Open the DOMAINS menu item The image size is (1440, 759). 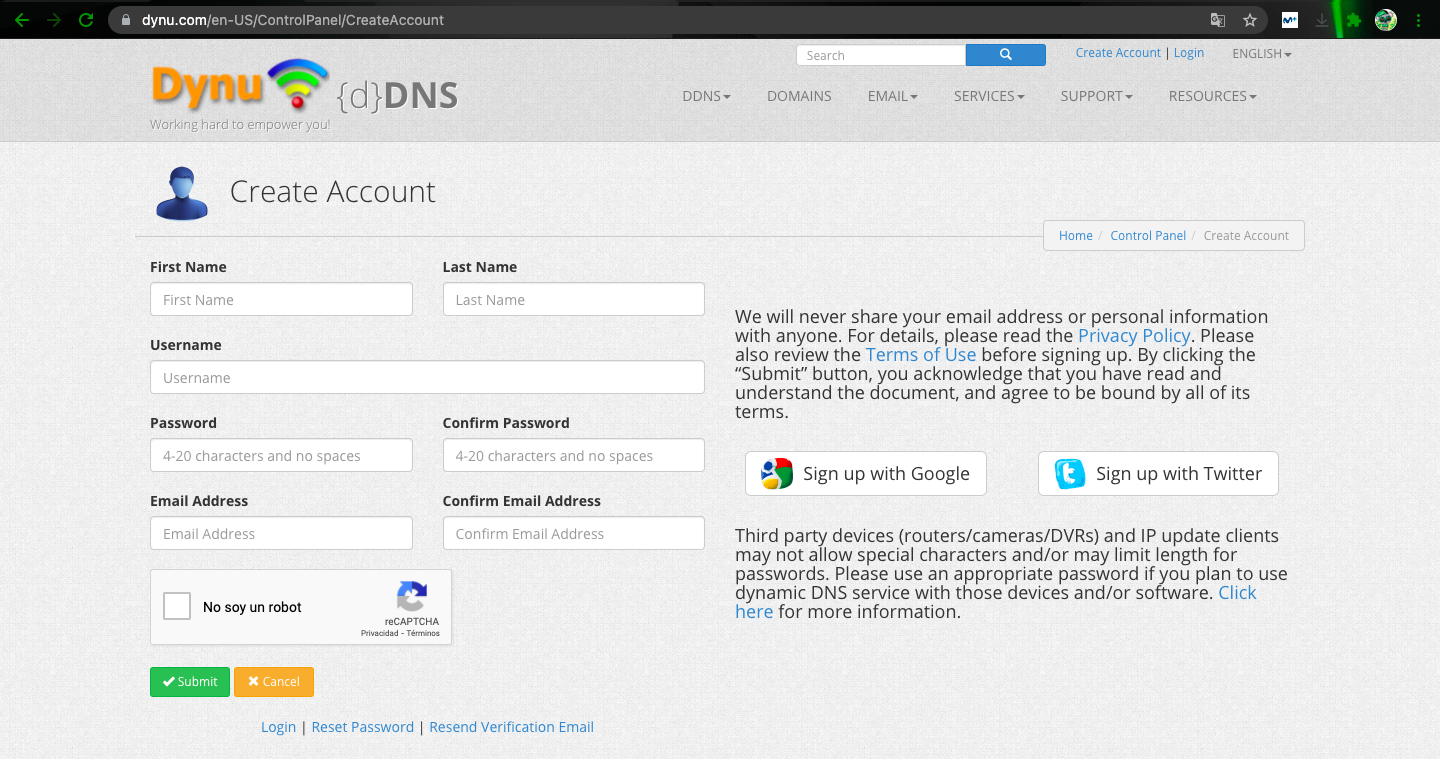pos(799,96)
